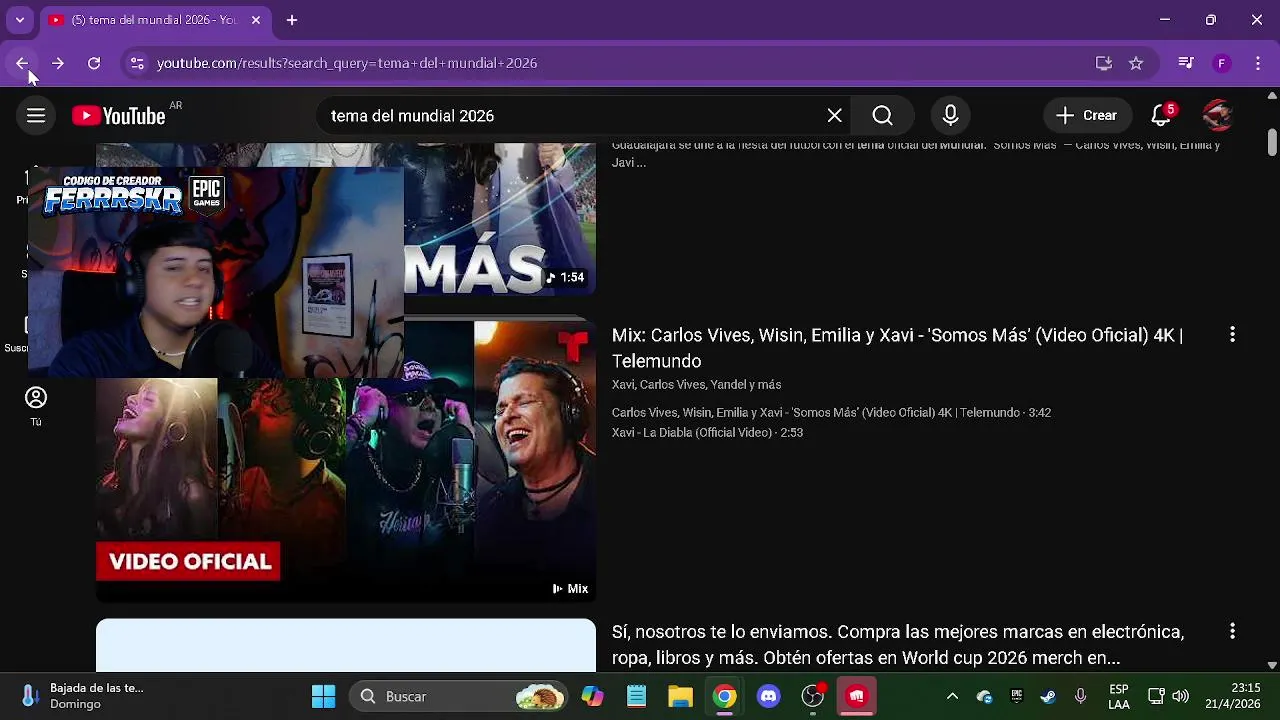
Task: Click the 'Somos Más' Telemundo 3:42 entry
Action: coord(831,413)
